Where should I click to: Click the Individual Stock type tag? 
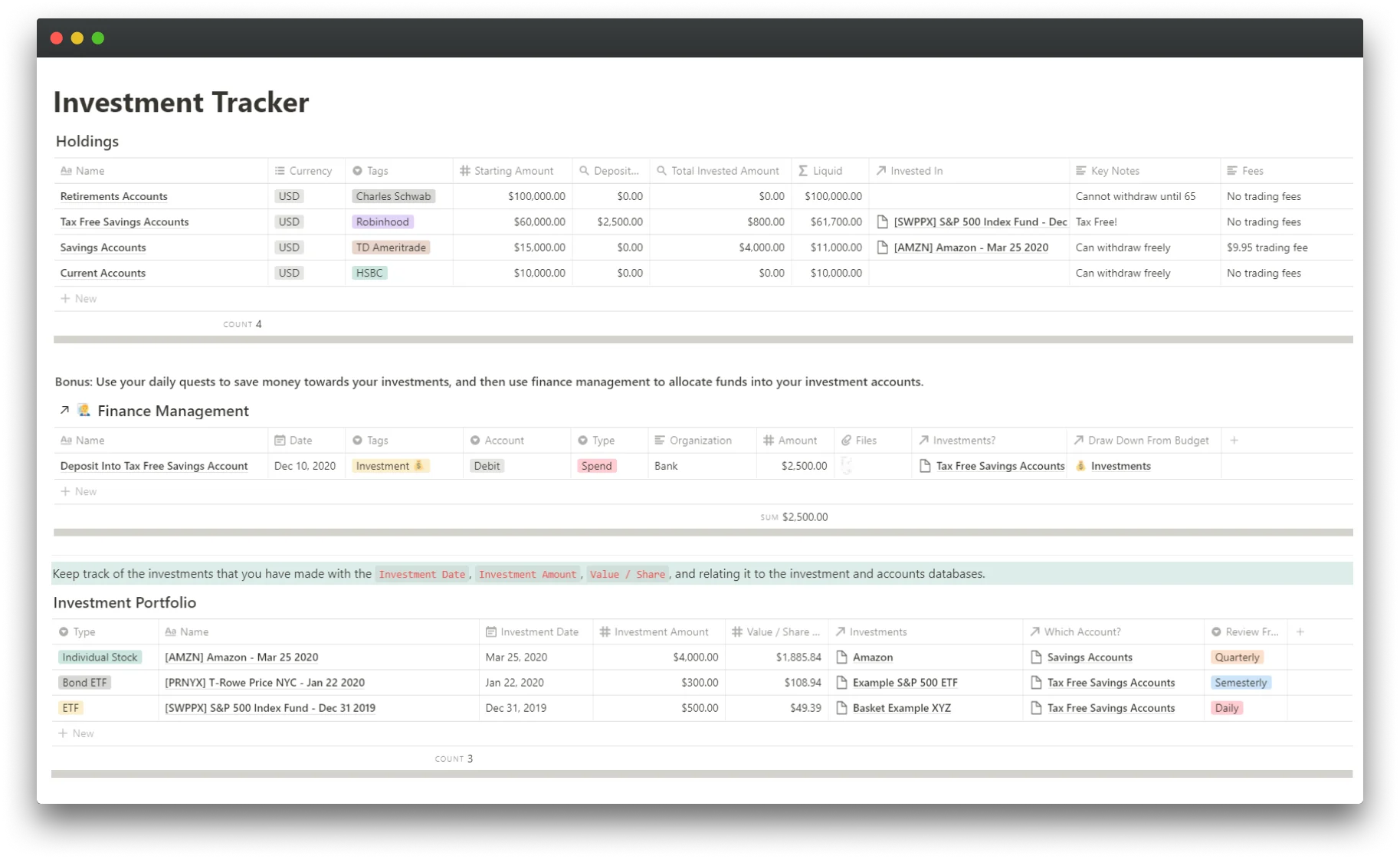coord(100,657)
